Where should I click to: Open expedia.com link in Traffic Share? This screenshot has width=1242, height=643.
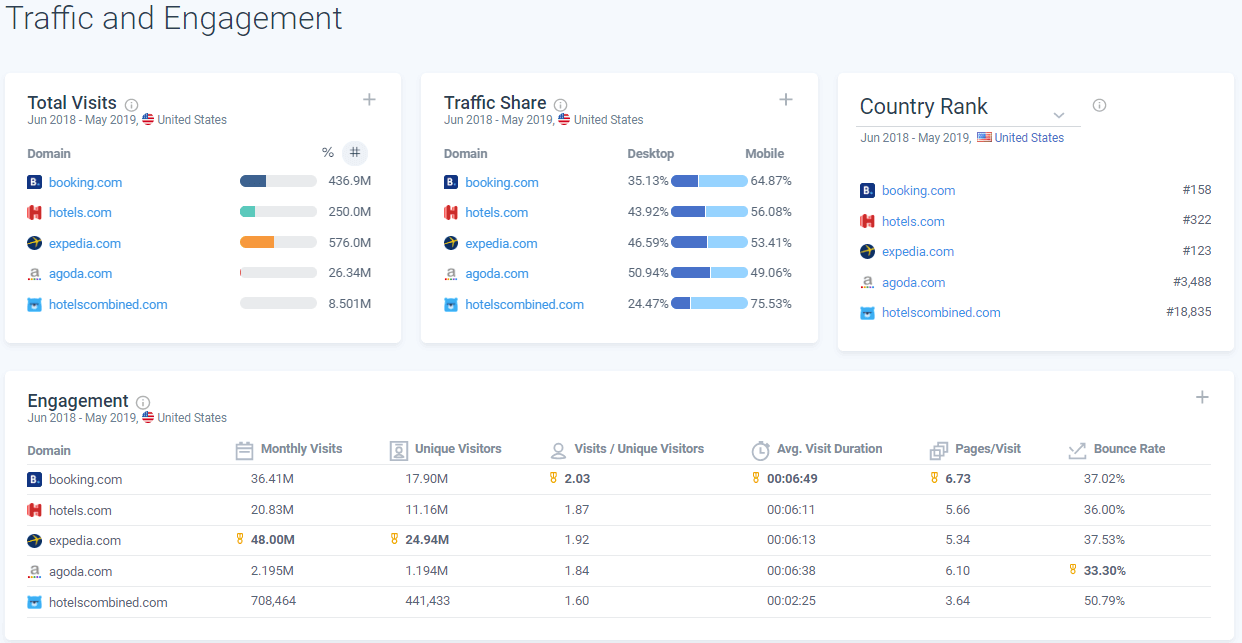[x=501, y=243]
